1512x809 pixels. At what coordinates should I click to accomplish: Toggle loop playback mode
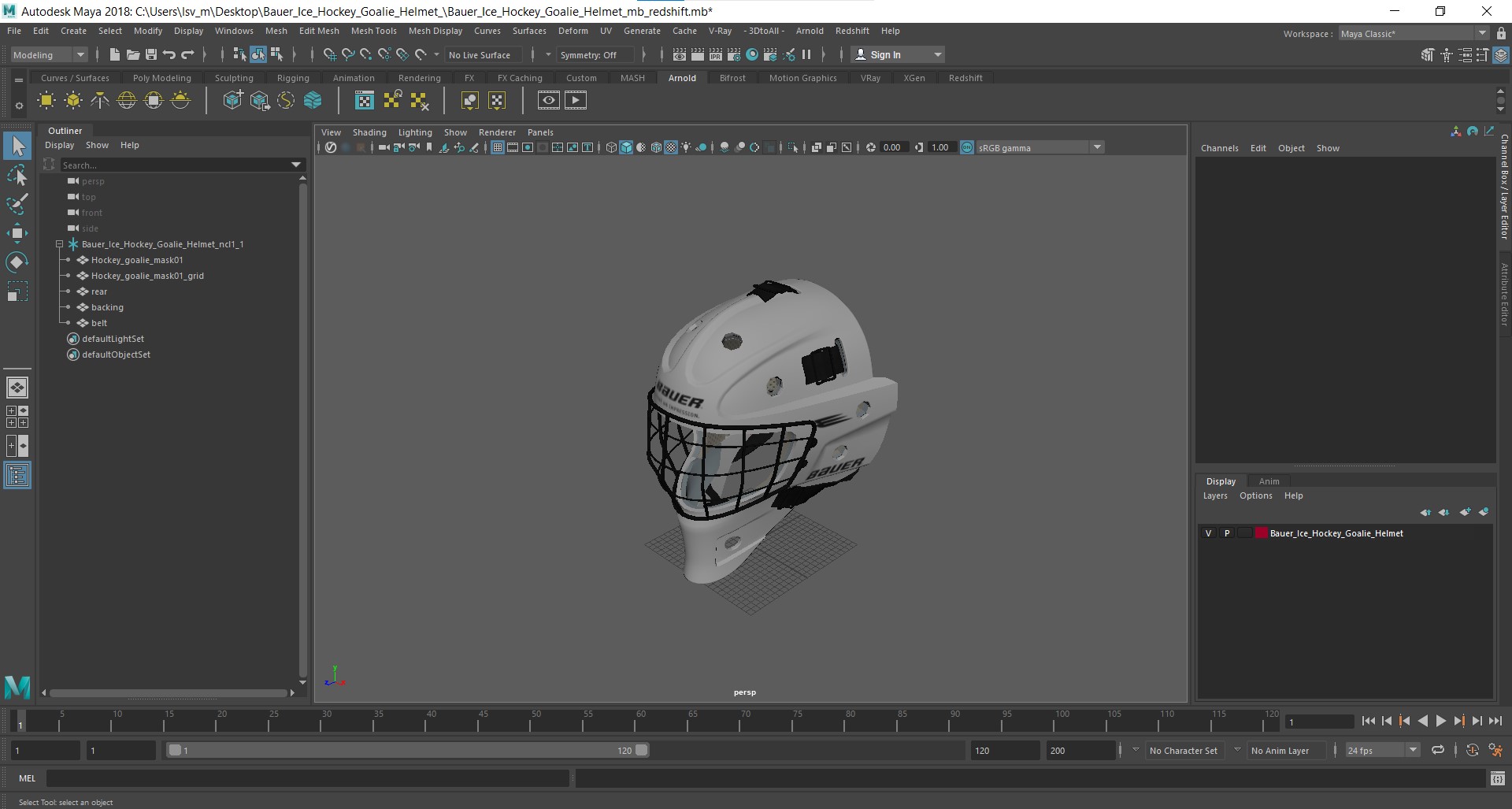1438,750
